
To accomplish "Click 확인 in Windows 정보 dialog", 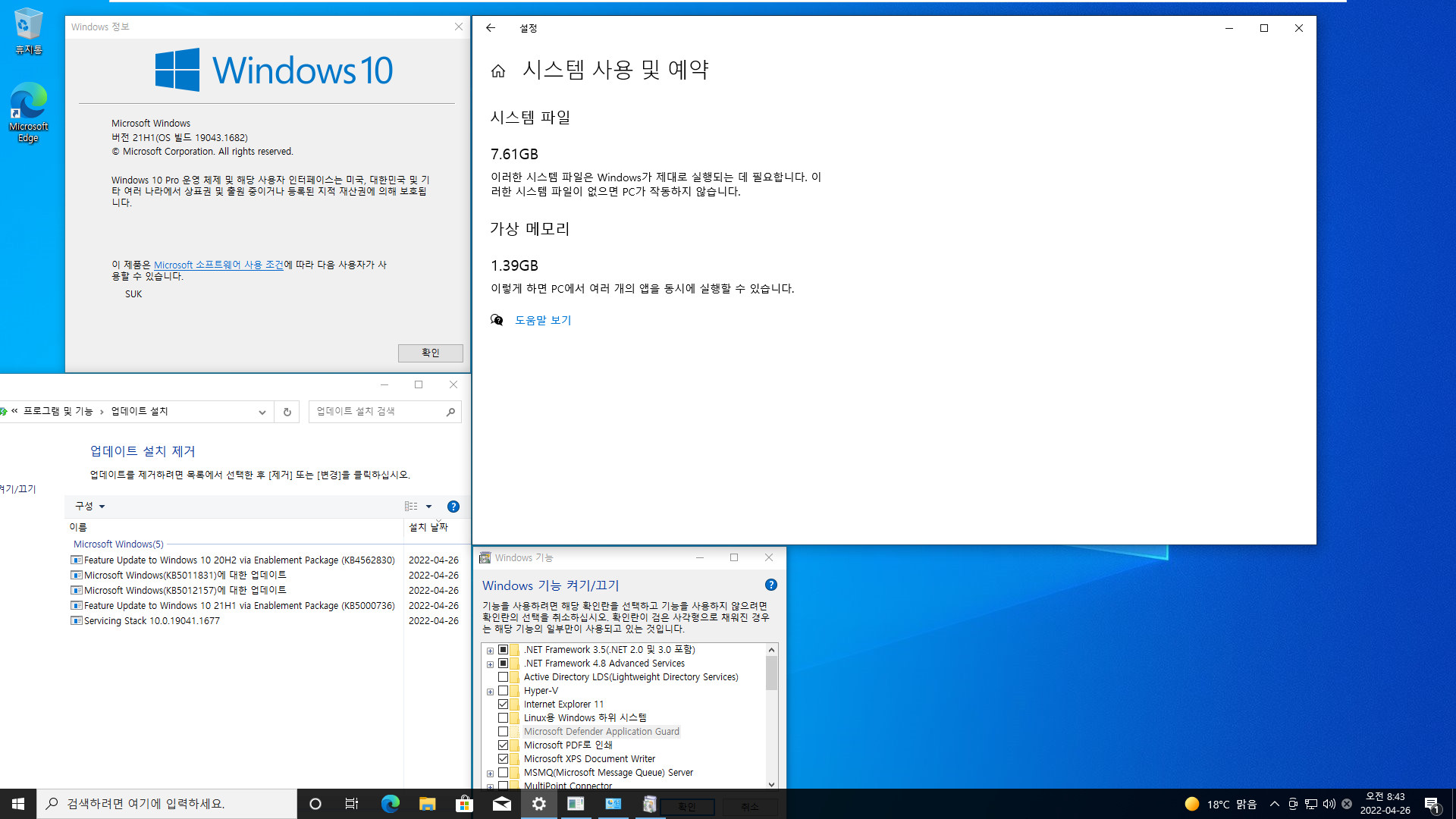I will tap(431, 353).
